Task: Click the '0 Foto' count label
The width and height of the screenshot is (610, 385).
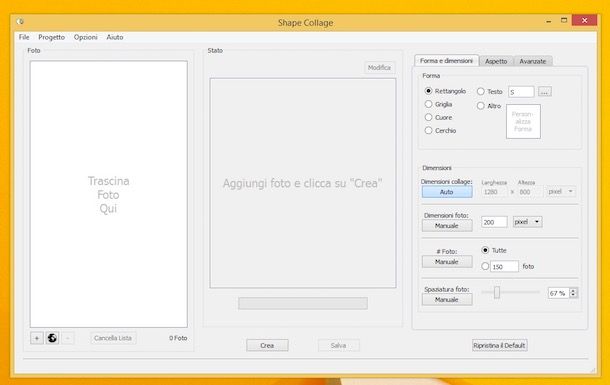Action: click(178, 338)
